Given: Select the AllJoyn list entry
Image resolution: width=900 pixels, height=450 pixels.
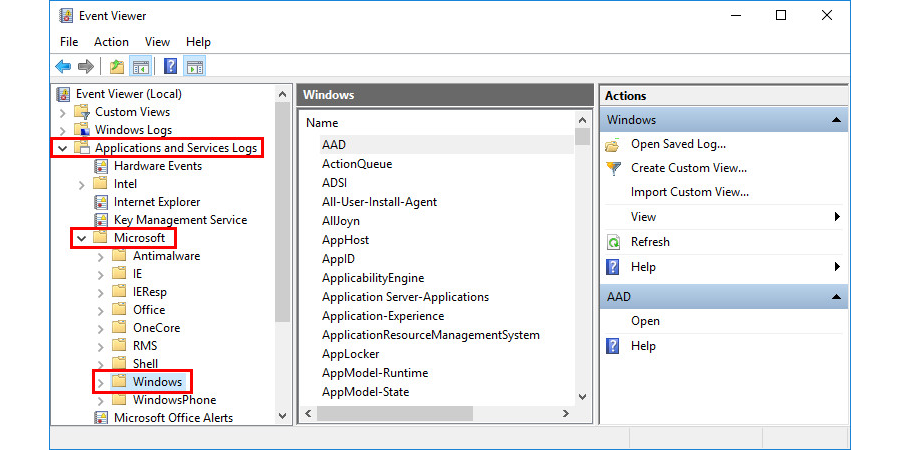Looking at the screenshot, I should pos(341,221).
